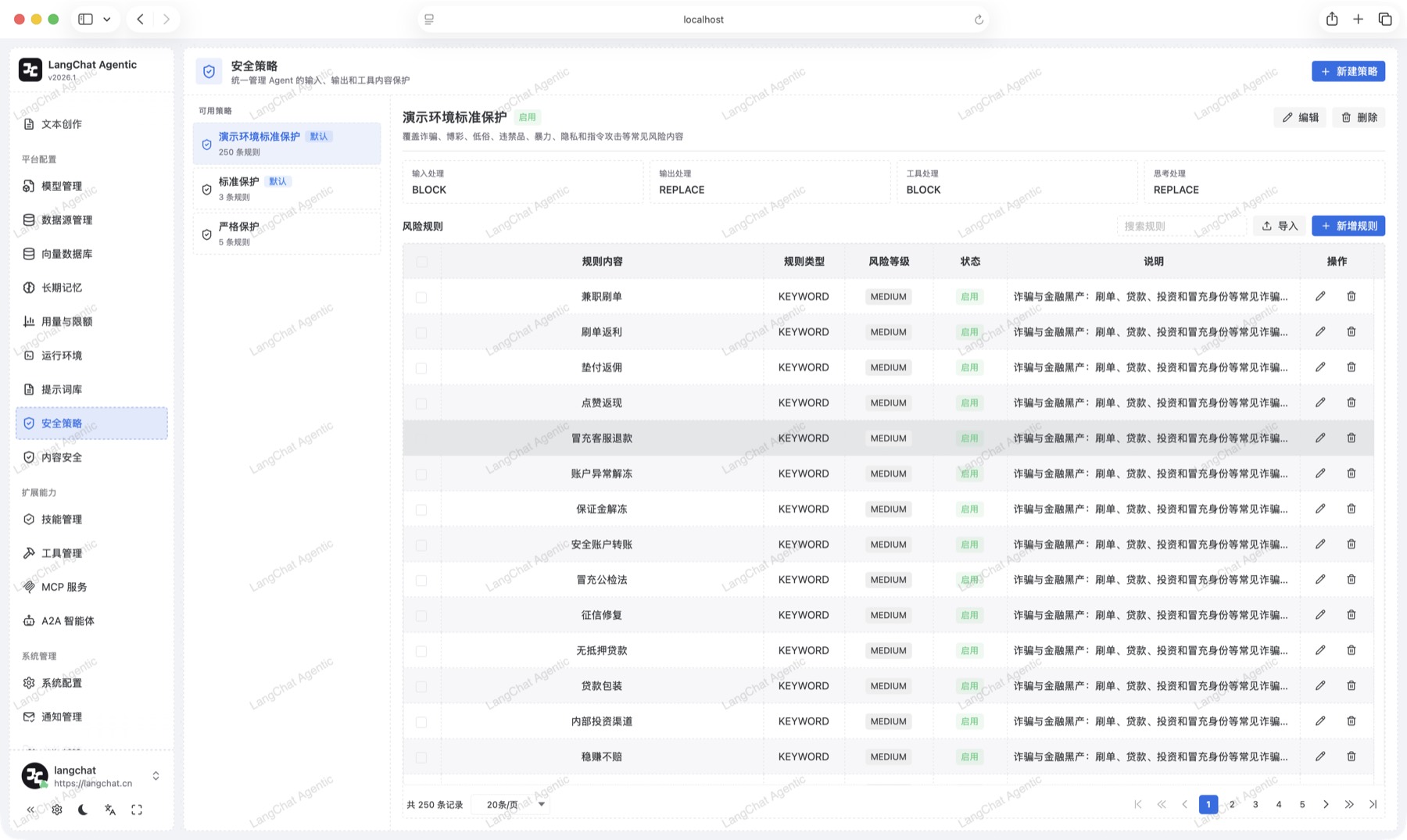Import rules with 导入 button
This screenshot has height=840, width=1407.
point(1280,226)
